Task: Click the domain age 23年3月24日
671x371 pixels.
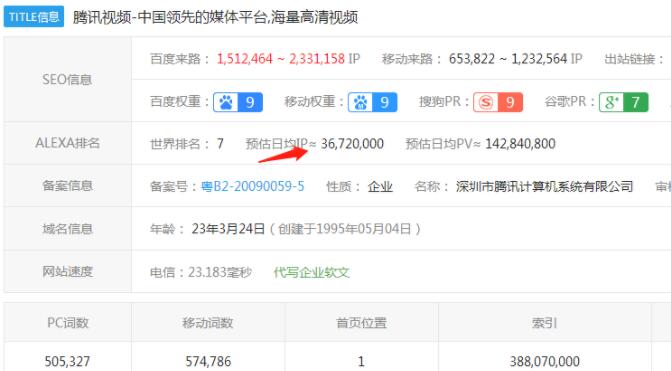Action: coord(228,229)
